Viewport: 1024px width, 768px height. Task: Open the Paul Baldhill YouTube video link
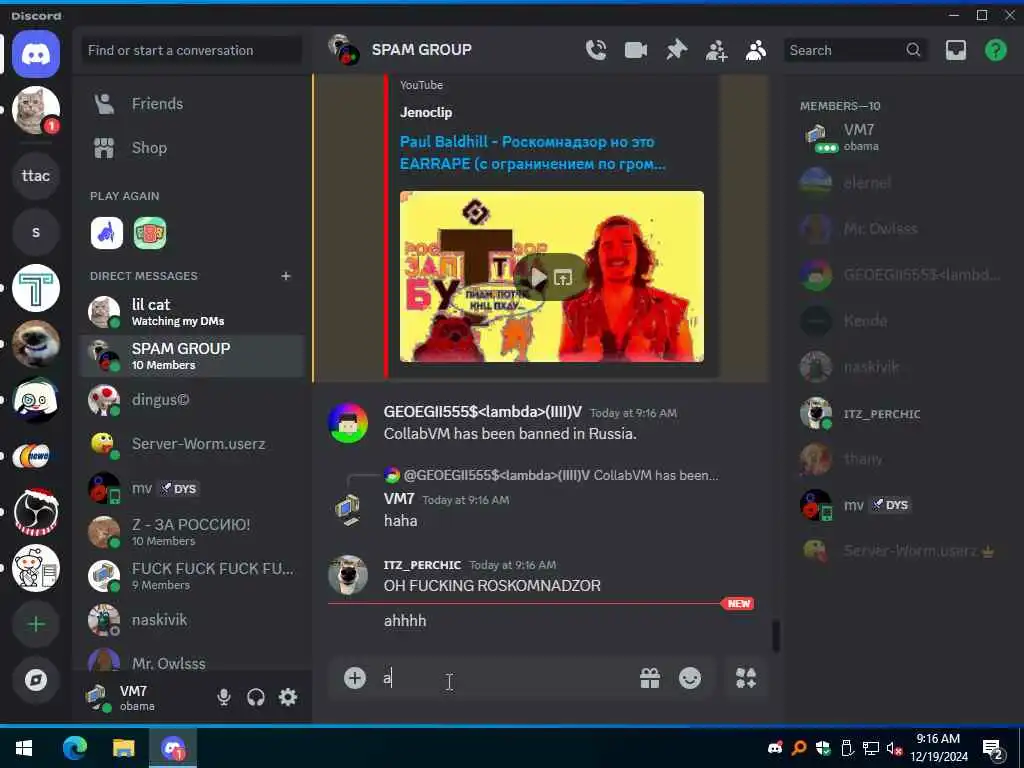pos(532,153)
